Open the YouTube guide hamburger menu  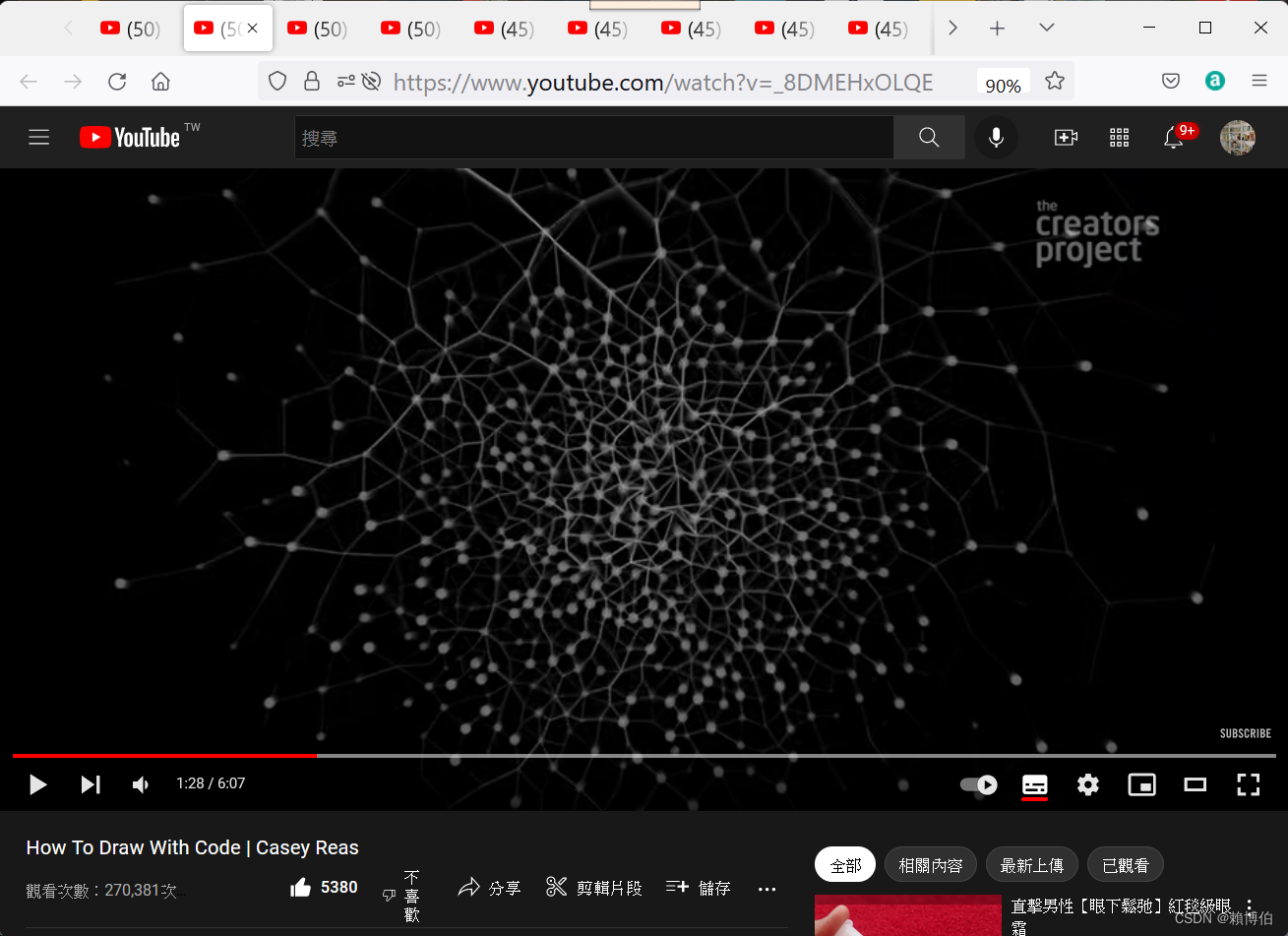tap(39, 138)
